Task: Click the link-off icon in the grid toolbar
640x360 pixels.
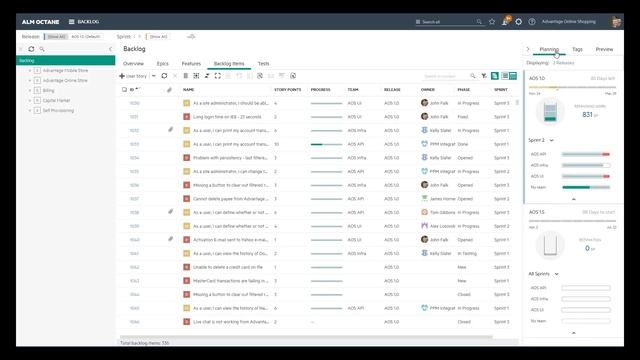Action: tap(260, 76)
